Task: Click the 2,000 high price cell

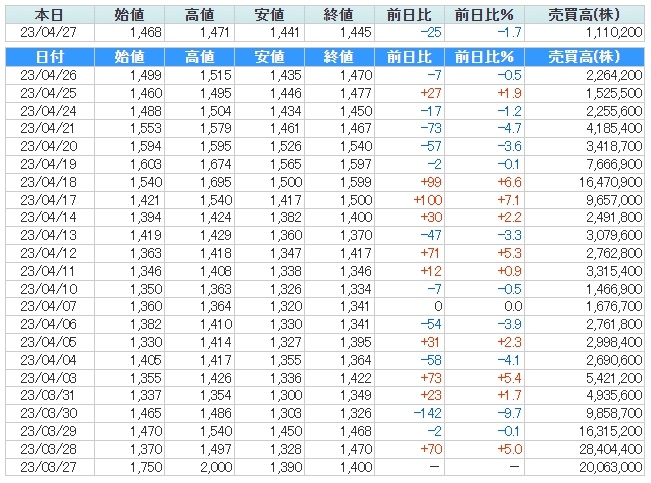Action: click(x=202, y=467)
